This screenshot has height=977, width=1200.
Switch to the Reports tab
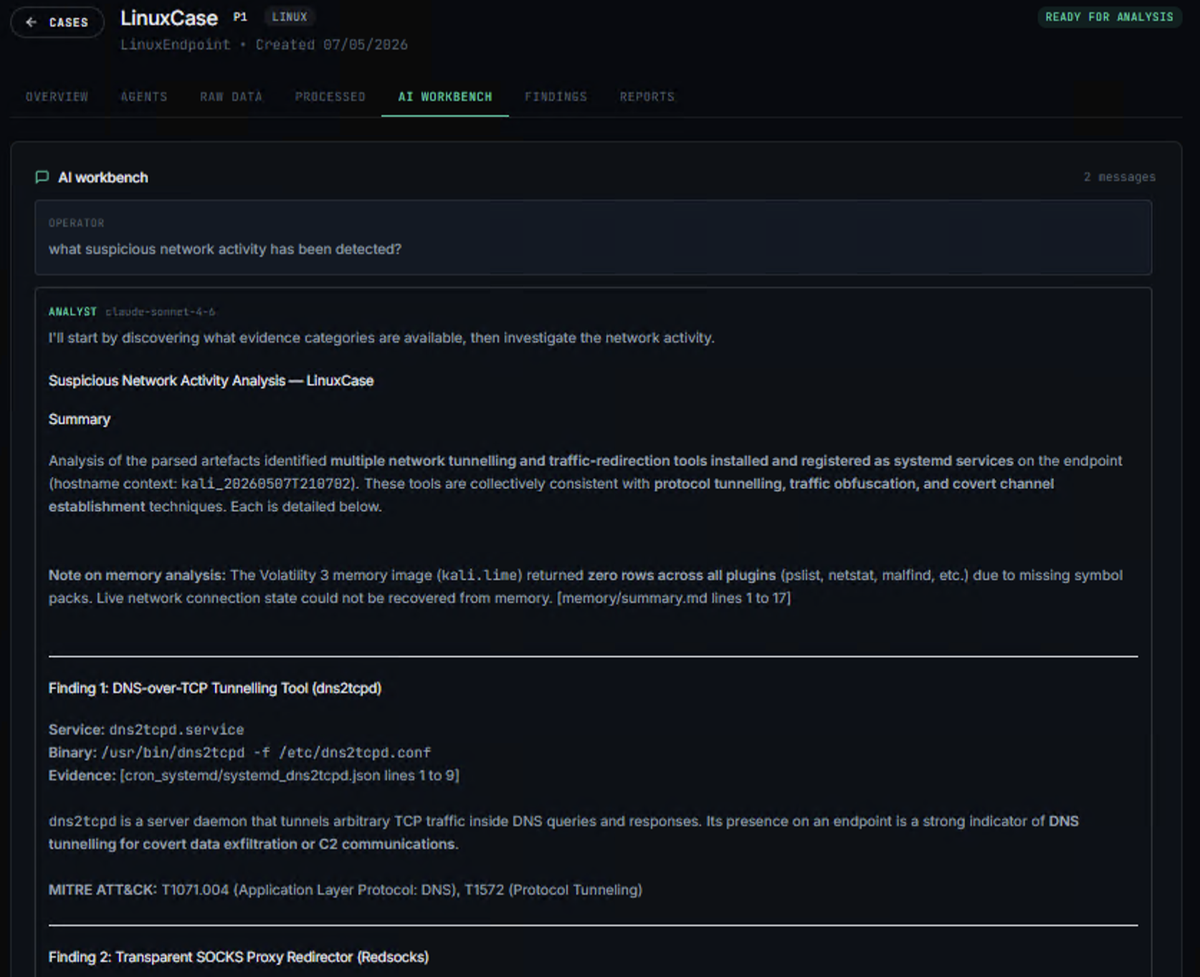[x=647, y=97]
